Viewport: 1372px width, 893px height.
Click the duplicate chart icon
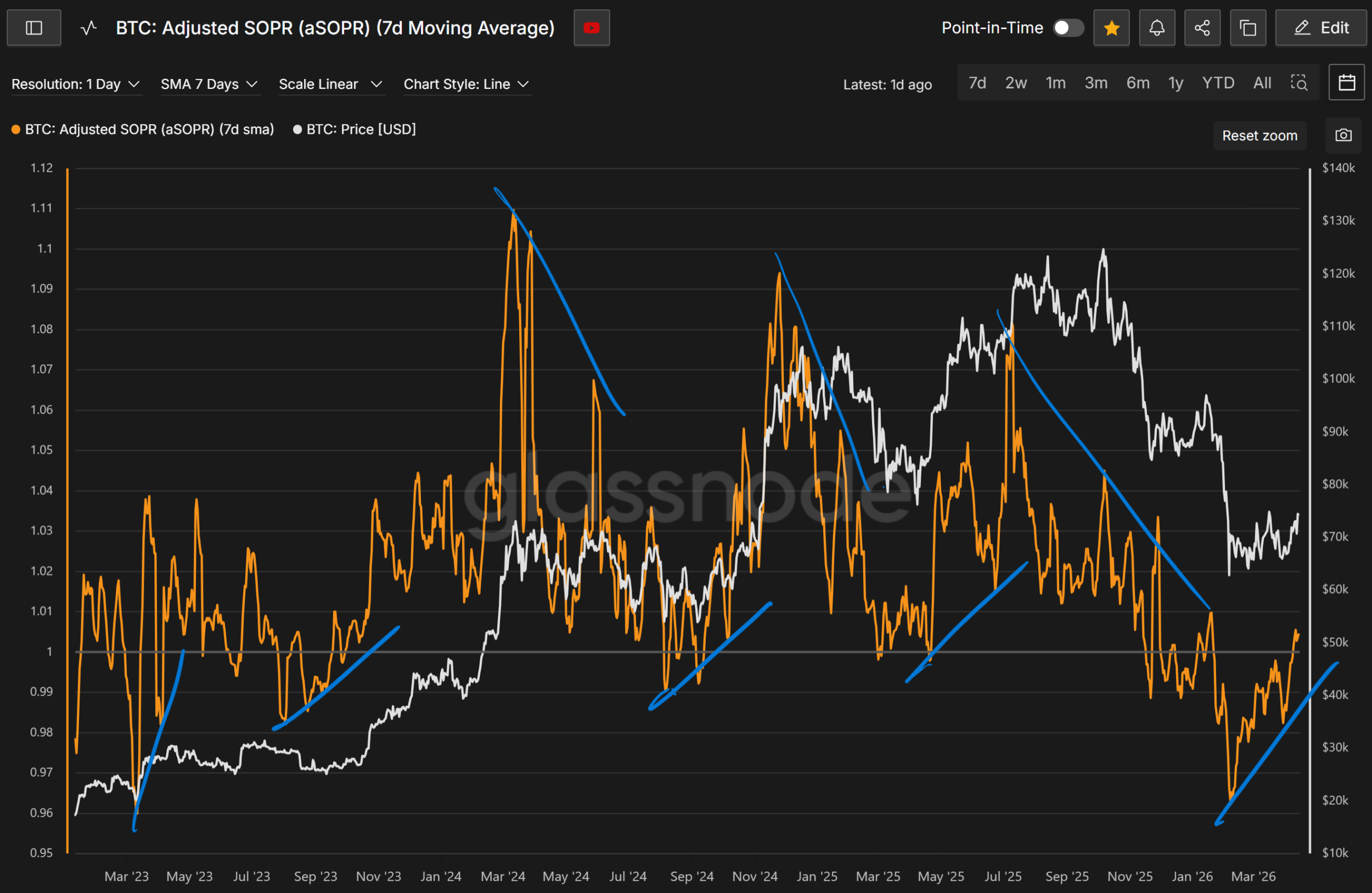pyautogui.click(x=1247, y=27)
